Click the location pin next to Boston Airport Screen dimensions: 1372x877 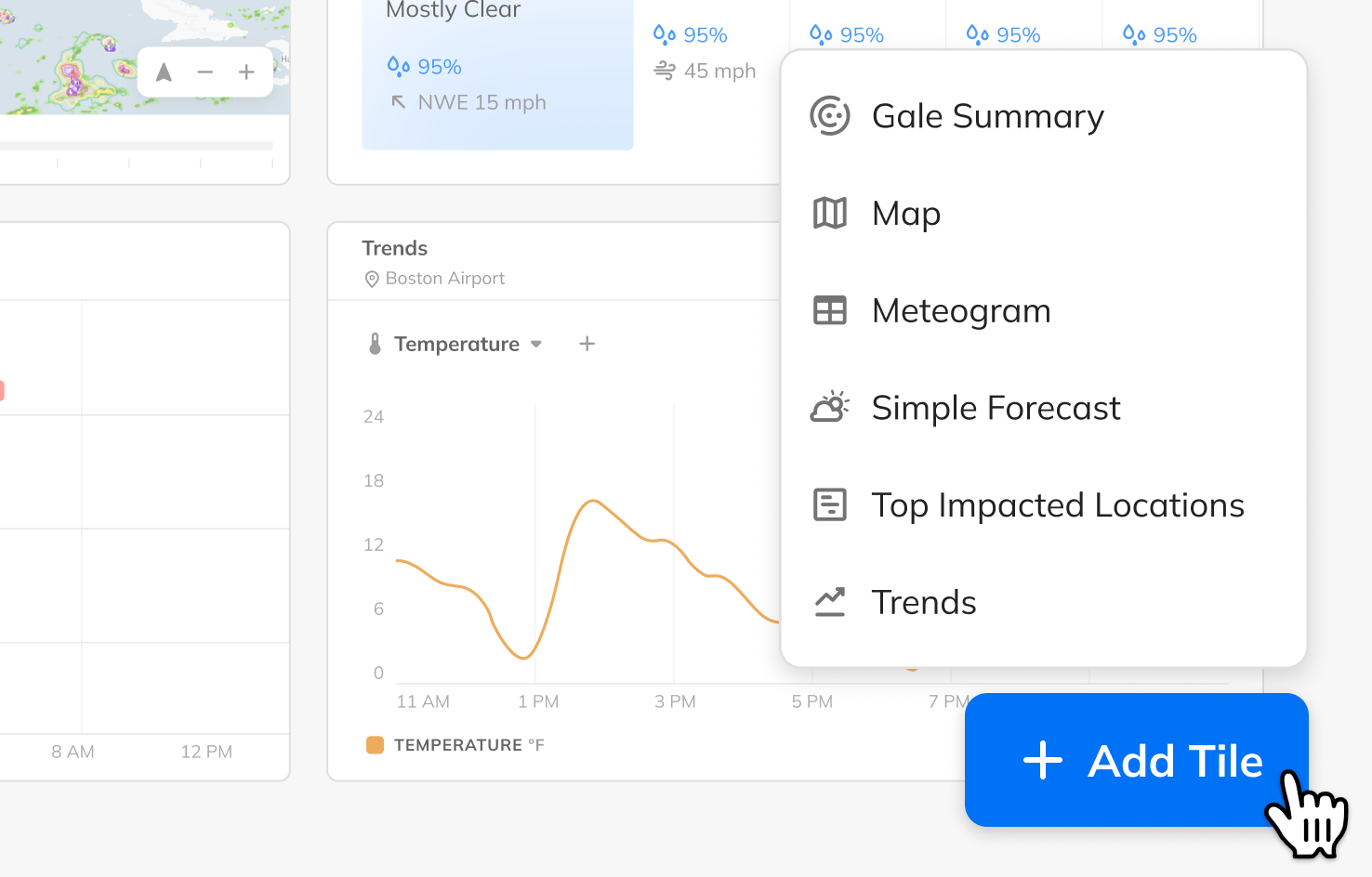(x=371, y=279)
